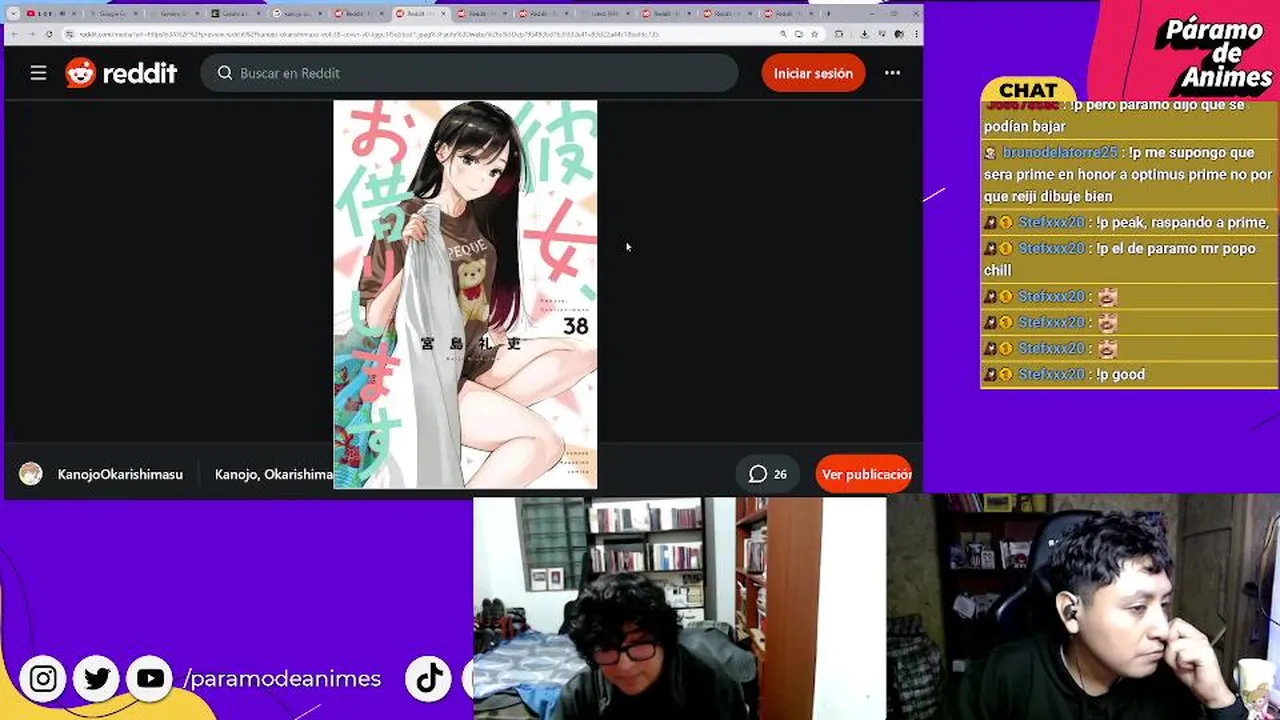Click Stefxxx20's message '!p good'
The image size is (1280, 720).
click(x=1120, y=374)
